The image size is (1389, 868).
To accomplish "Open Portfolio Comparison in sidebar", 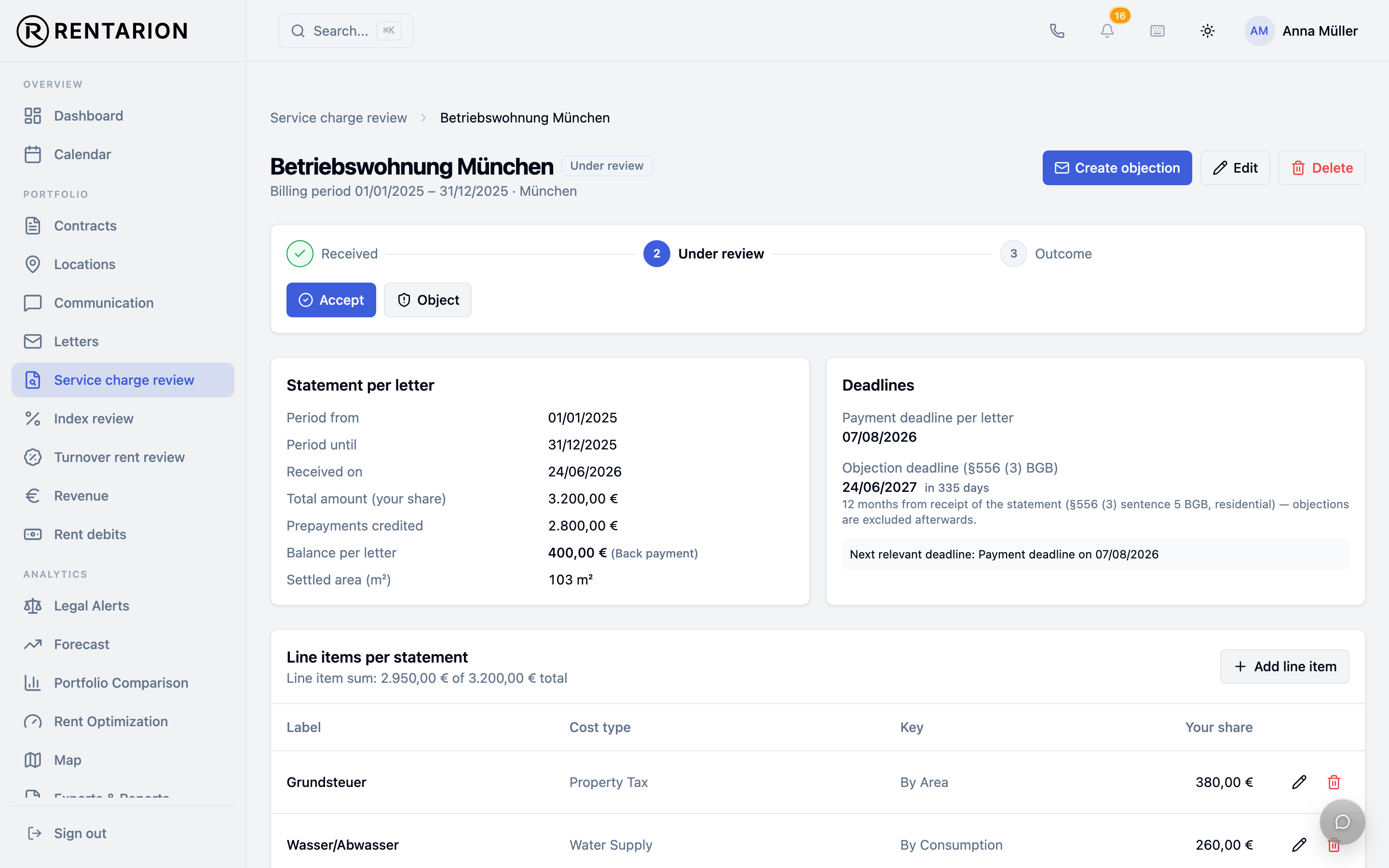I will point(123,682).
